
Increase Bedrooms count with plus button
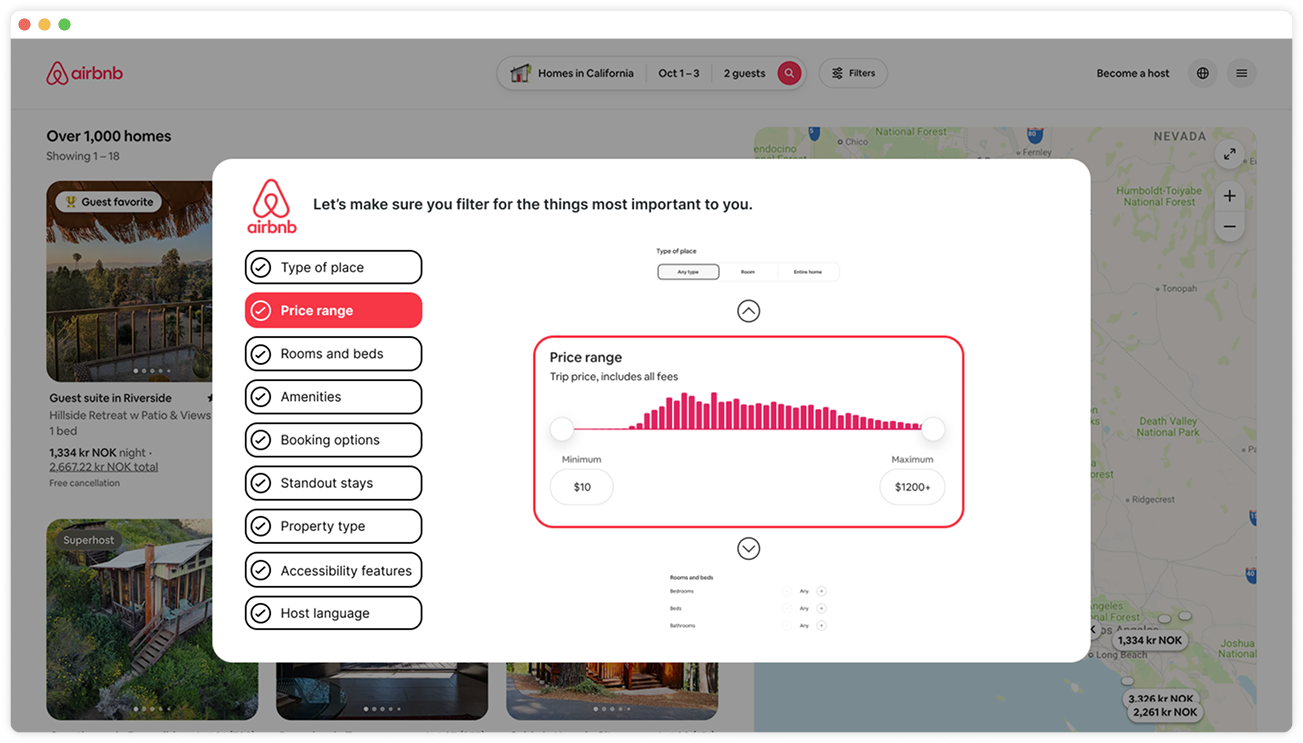pos(821,591)
